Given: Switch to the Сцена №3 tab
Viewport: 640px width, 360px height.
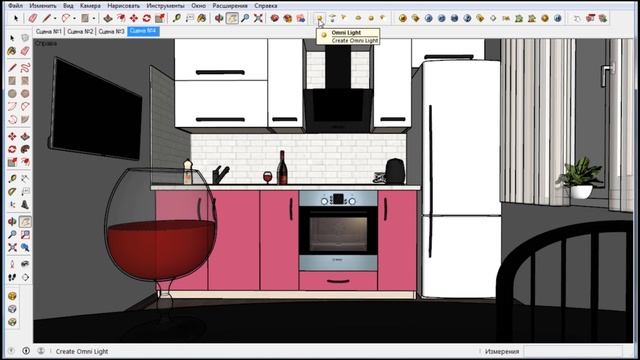Looking at the screenshot, I should (111, 31).
